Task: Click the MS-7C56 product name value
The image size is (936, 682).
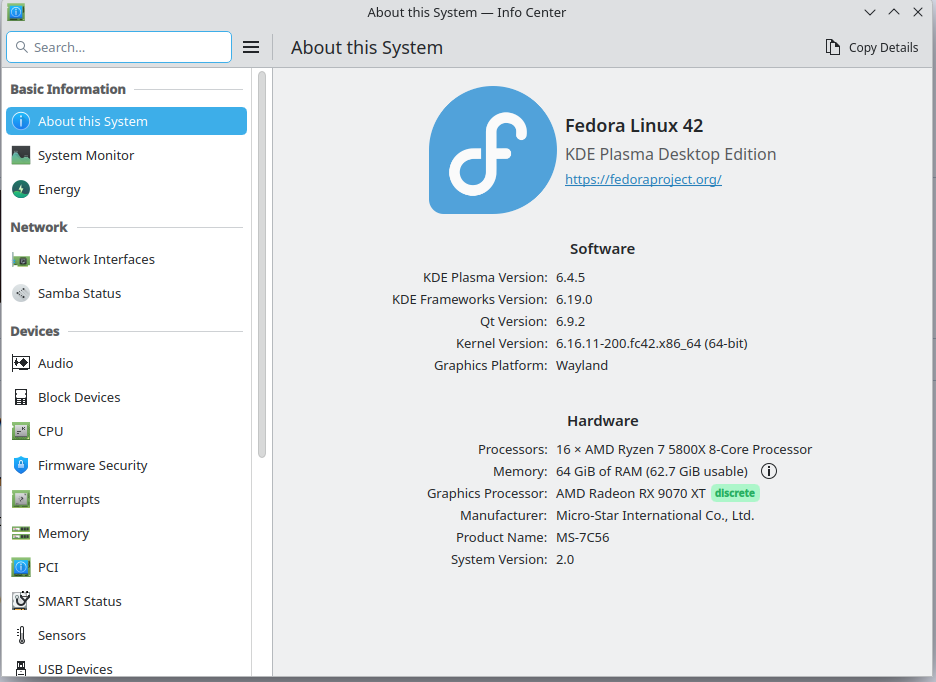Action: click(x=582, y=537)
